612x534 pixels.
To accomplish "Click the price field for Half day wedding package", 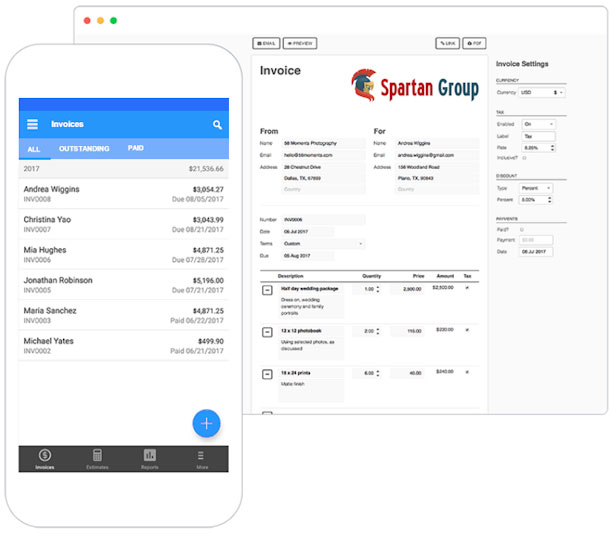I will coord(407,289).
